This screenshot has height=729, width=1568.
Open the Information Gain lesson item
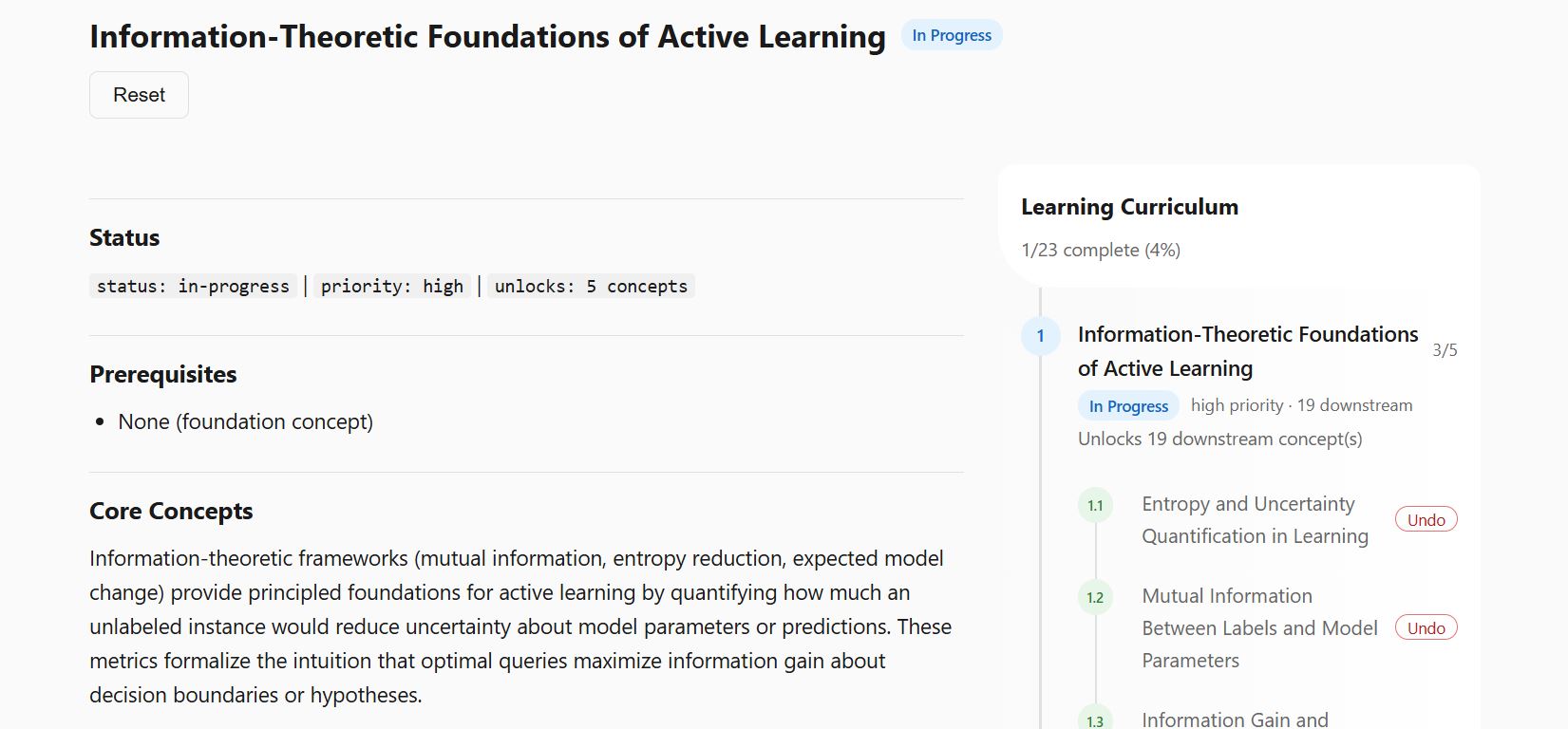tap(1235, 720)
